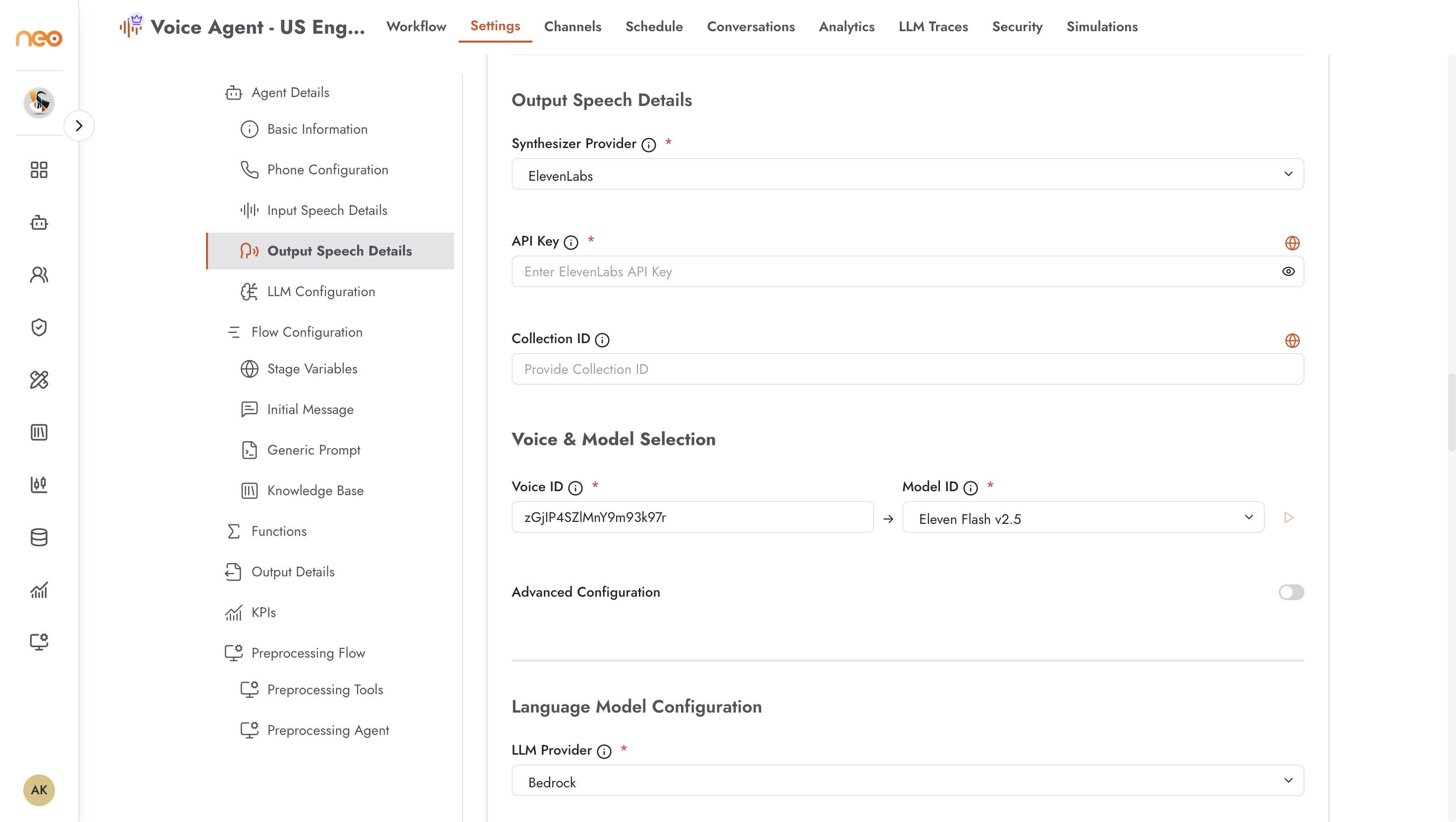Screen dimensions: 1456x822
Task: Click the Synthesizer Provider info icon
Action: [x=648, y=145]
